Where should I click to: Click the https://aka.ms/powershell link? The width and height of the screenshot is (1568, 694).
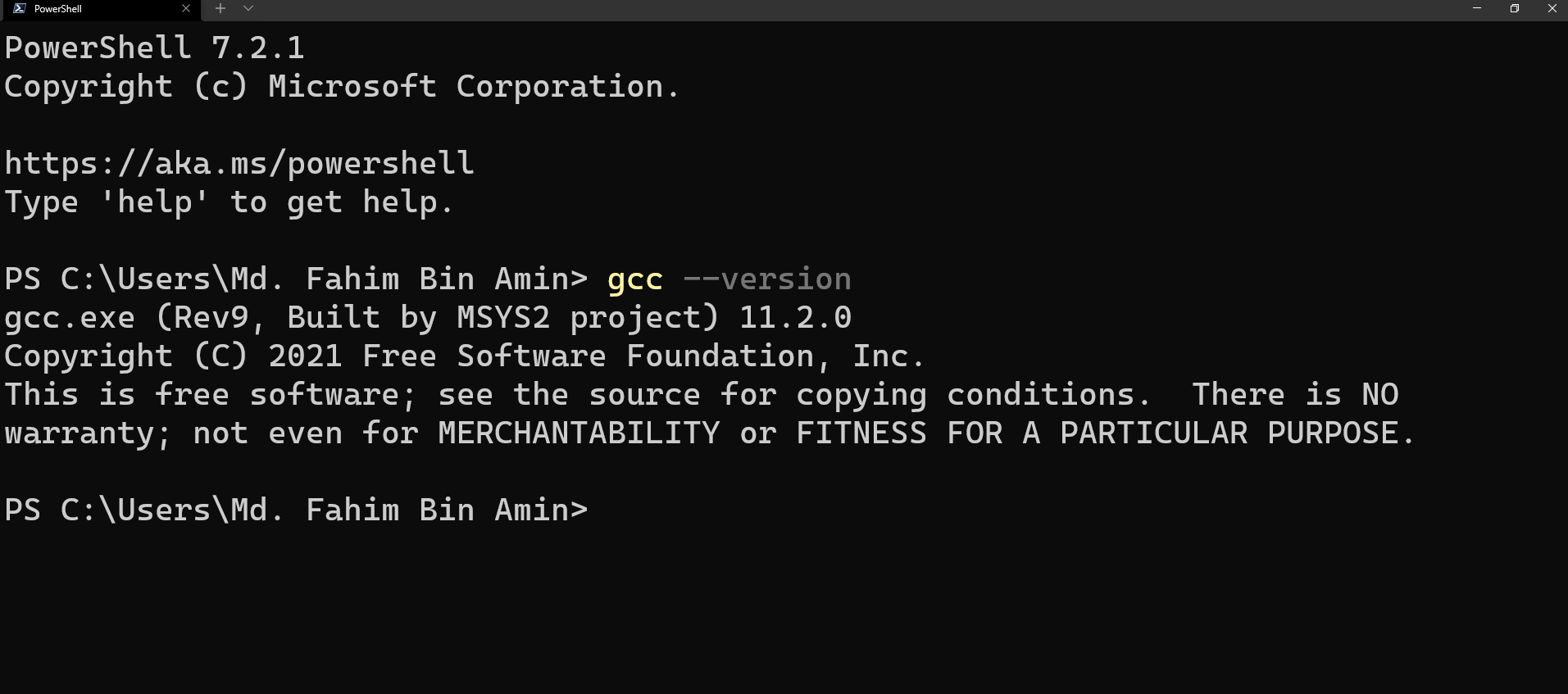click(239, 164)
